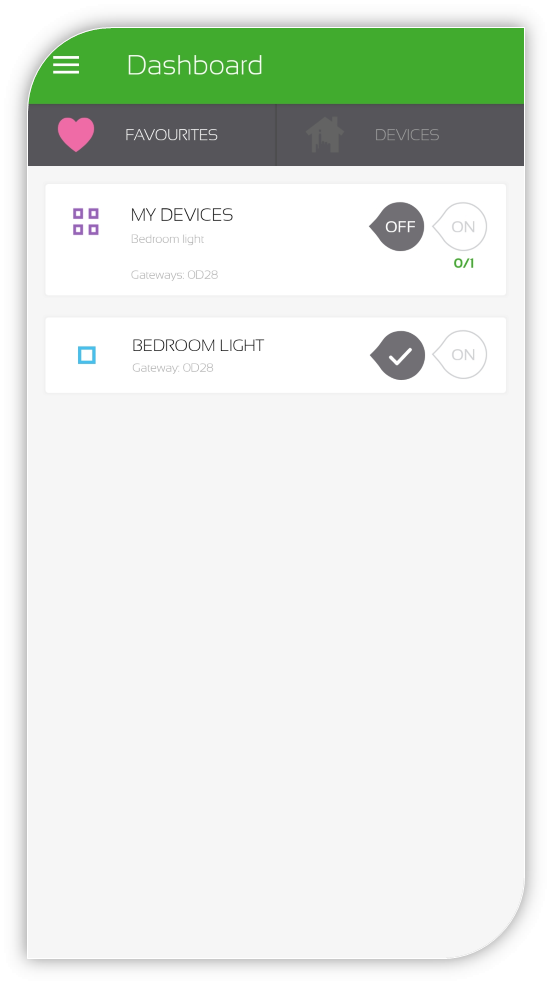The height and width of the screenshot is (986, 552).
Task: Click the checkmark bubble for Bedroom Light
Action: 398,355
